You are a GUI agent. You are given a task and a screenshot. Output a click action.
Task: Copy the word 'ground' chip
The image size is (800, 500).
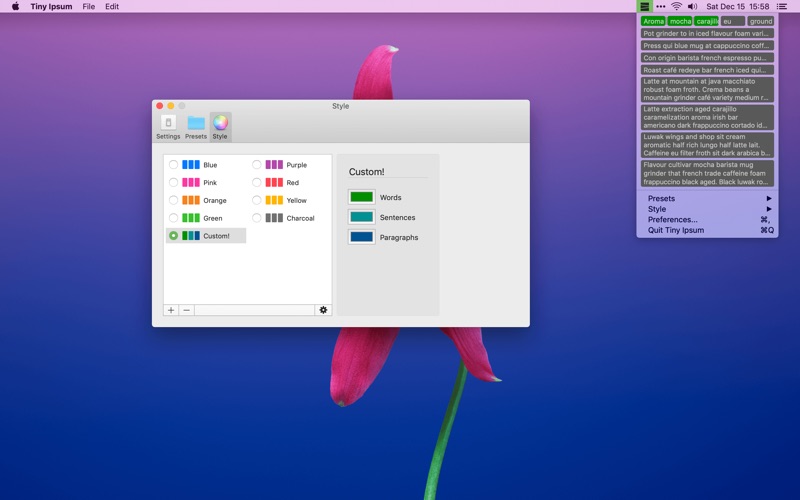click(x=761, y=21)
